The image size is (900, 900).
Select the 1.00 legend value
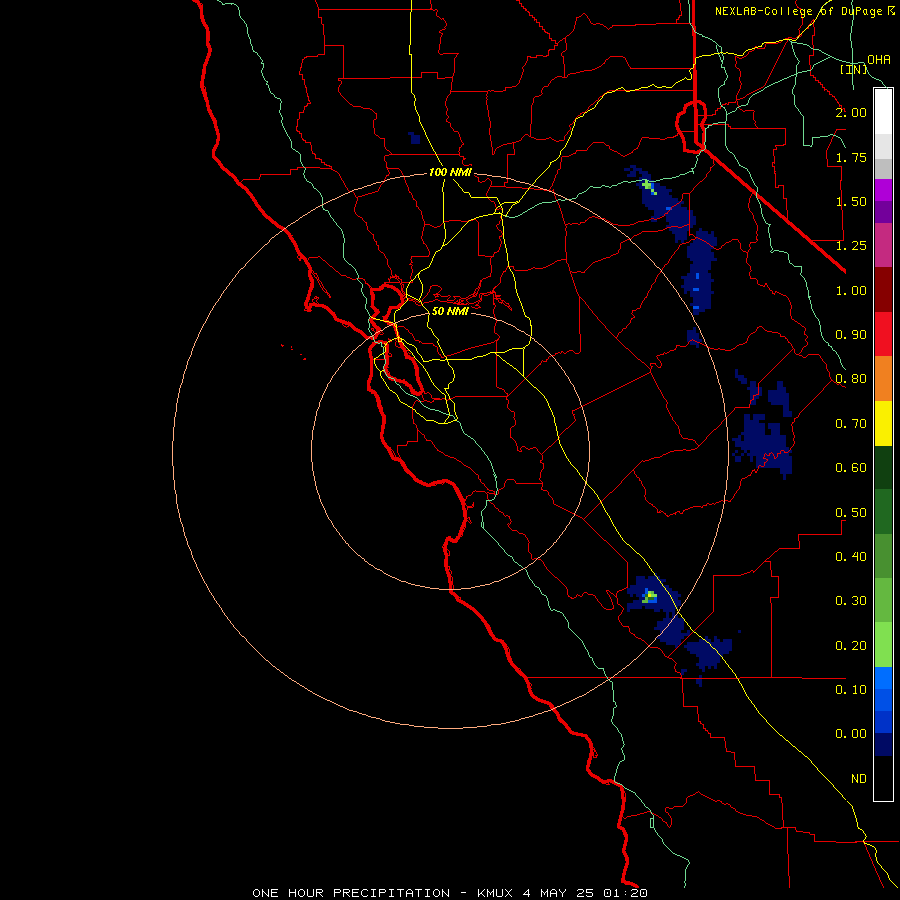[x=851, y=290]
